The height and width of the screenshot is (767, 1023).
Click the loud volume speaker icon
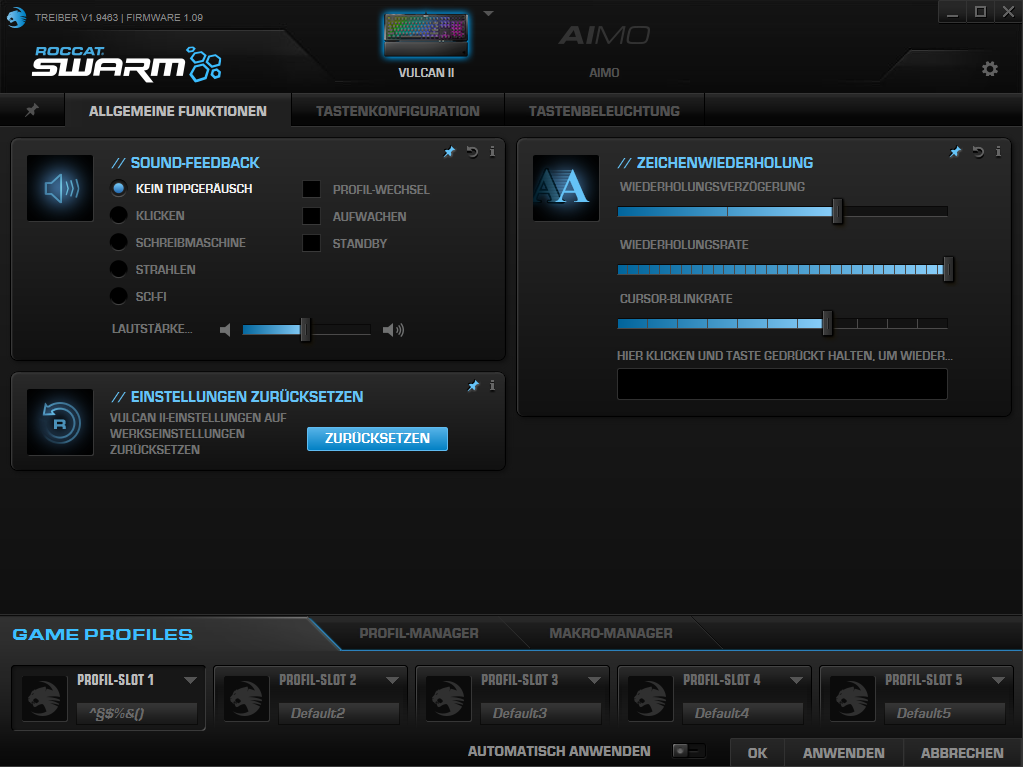393,330
